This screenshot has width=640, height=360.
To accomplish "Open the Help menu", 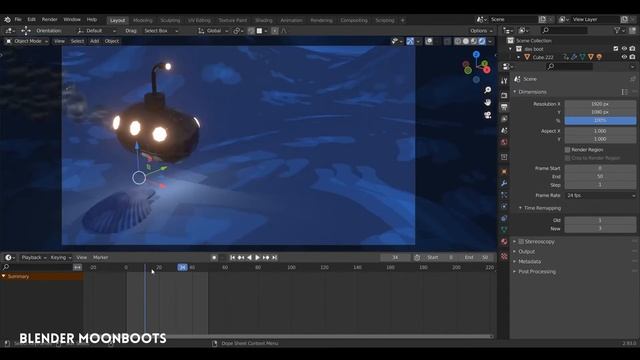I will coord(92,20).
